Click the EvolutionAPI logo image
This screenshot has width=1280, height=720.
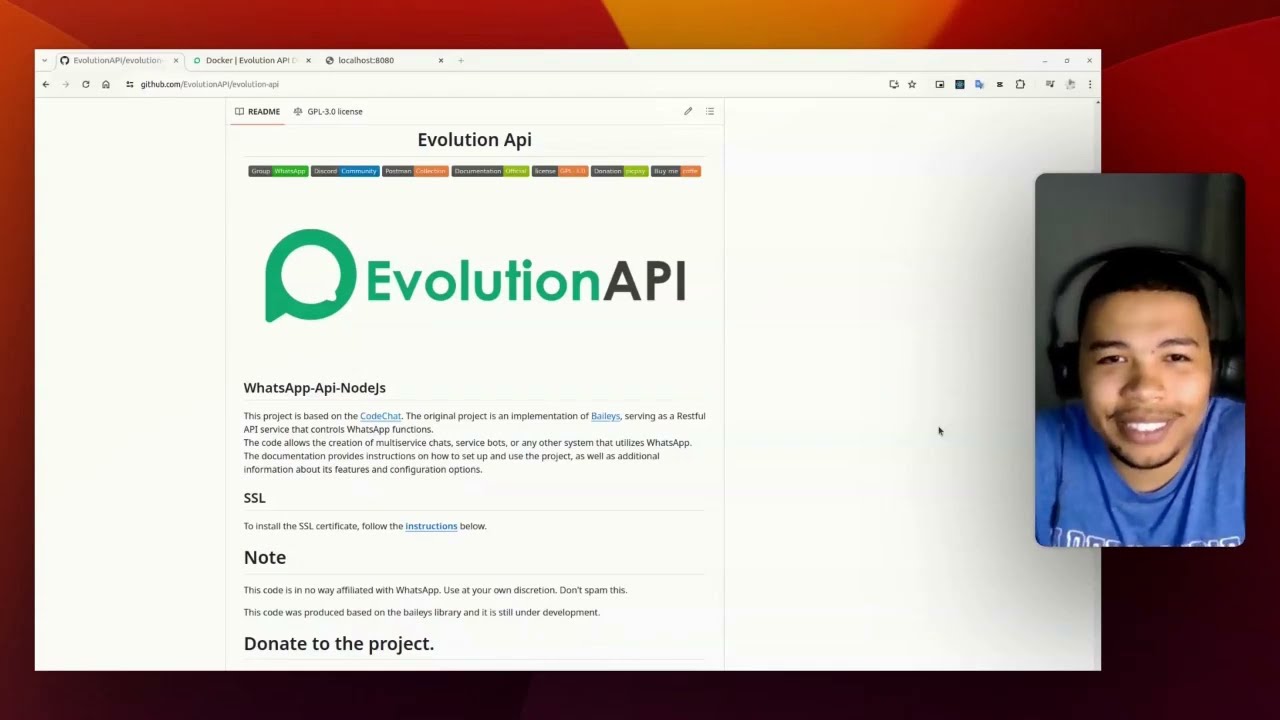coord(475,276)
